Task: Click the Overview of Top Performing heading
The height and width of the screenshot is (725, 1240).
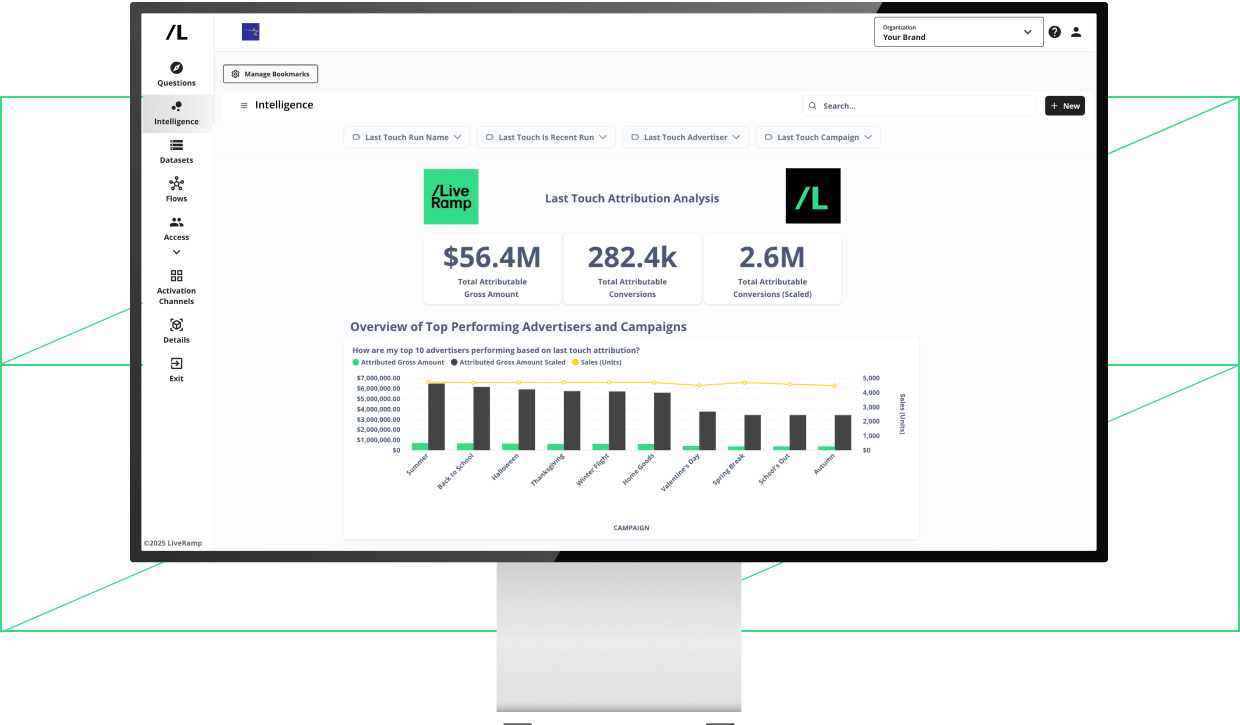Action: click(x=518, y=327)
